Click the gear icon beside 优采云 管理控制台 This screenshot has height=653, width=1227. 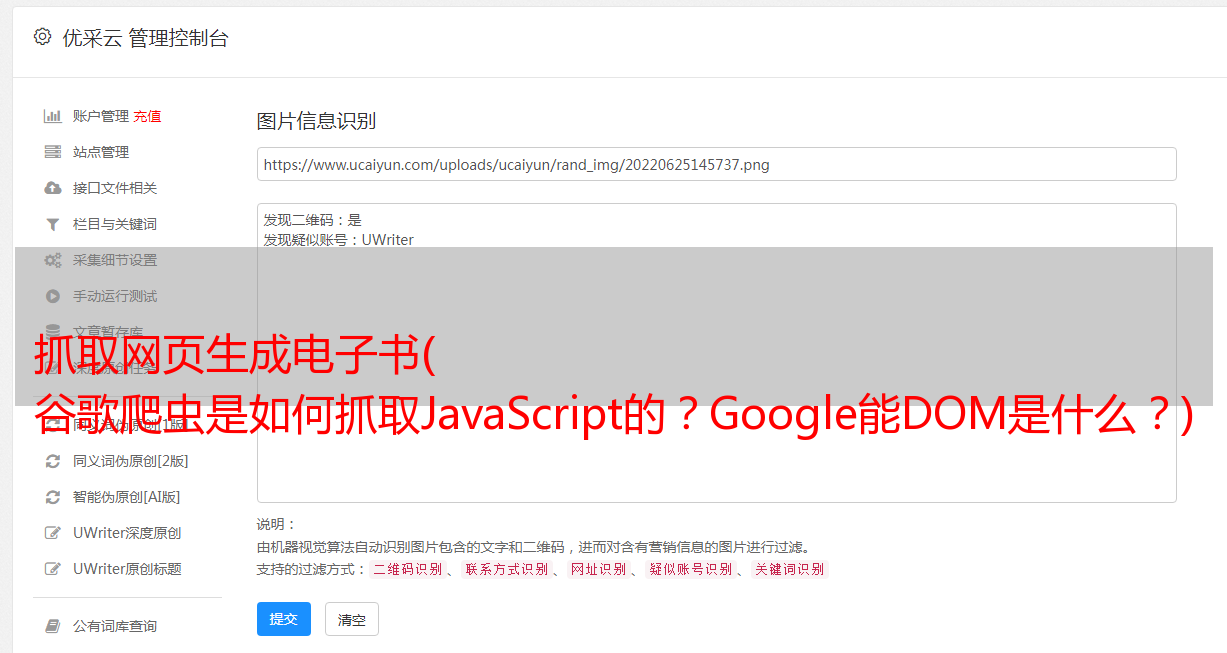(x=42, y=37)
